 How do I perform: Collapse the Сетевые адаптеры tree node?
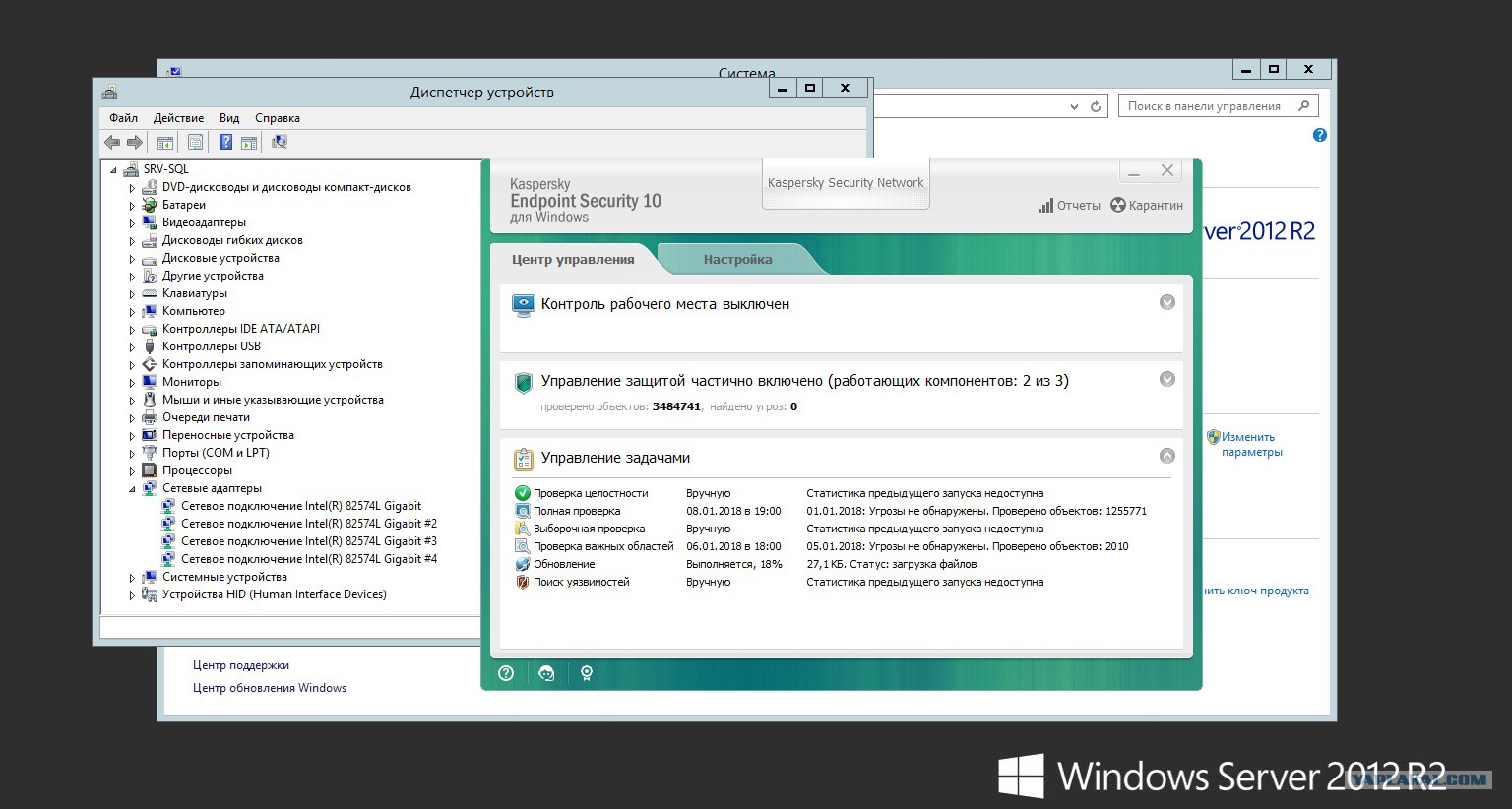click(x=132, y=489)
